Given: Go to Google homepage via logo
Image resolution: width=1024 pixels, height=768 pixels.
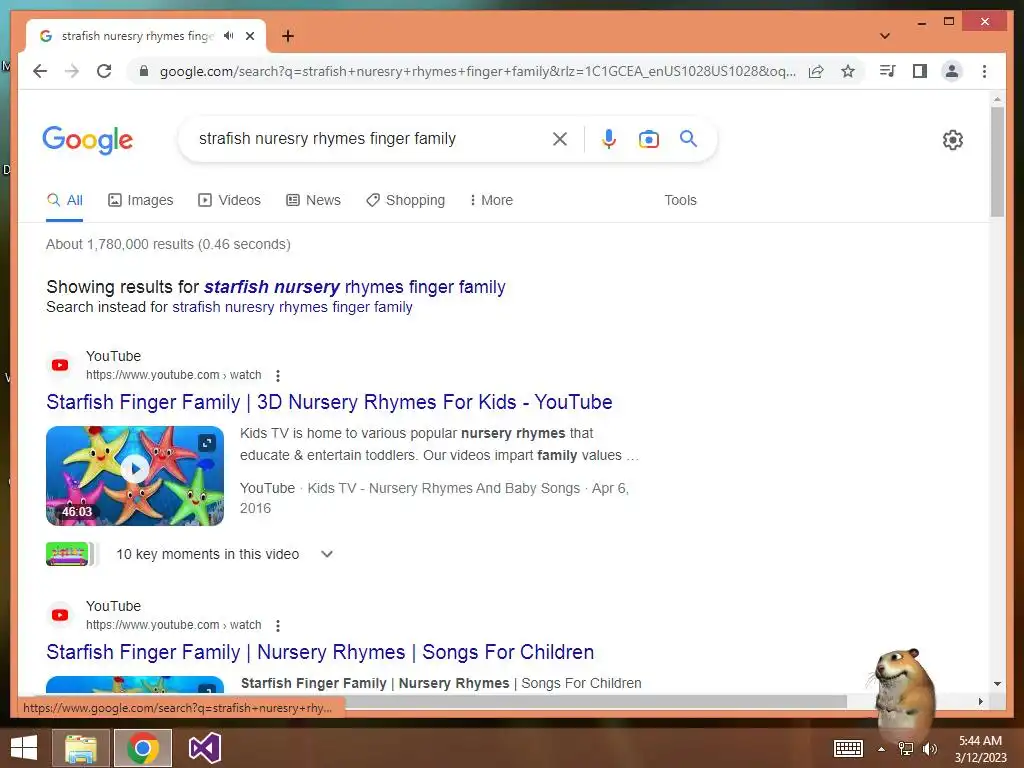Looking at the screenshot, I should point(88,140).
